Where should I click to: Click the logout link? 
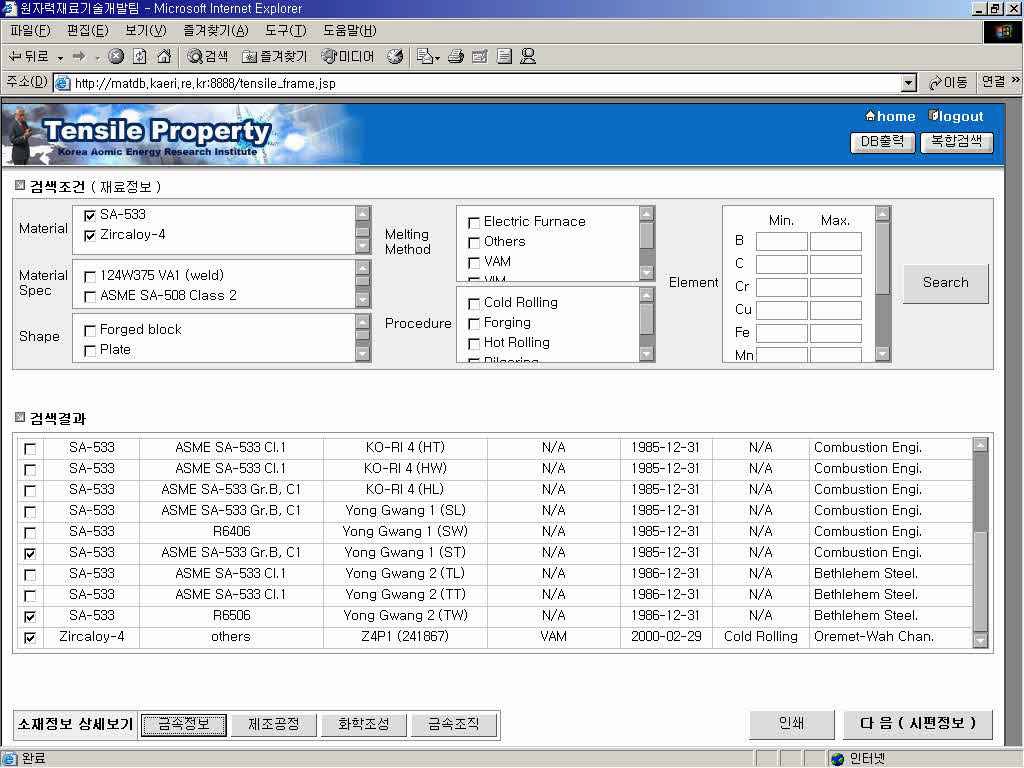pos(956,116)
